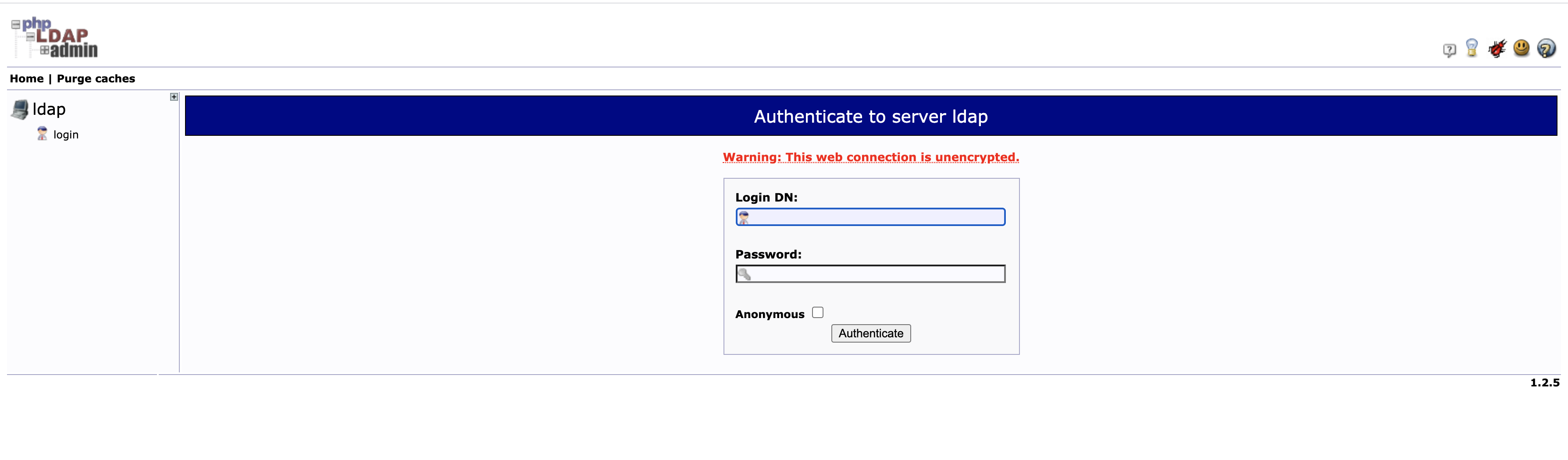1568x460 pixels.
Task: Select the login tree item
Action: pyautogui.click(x=66, y=134)
